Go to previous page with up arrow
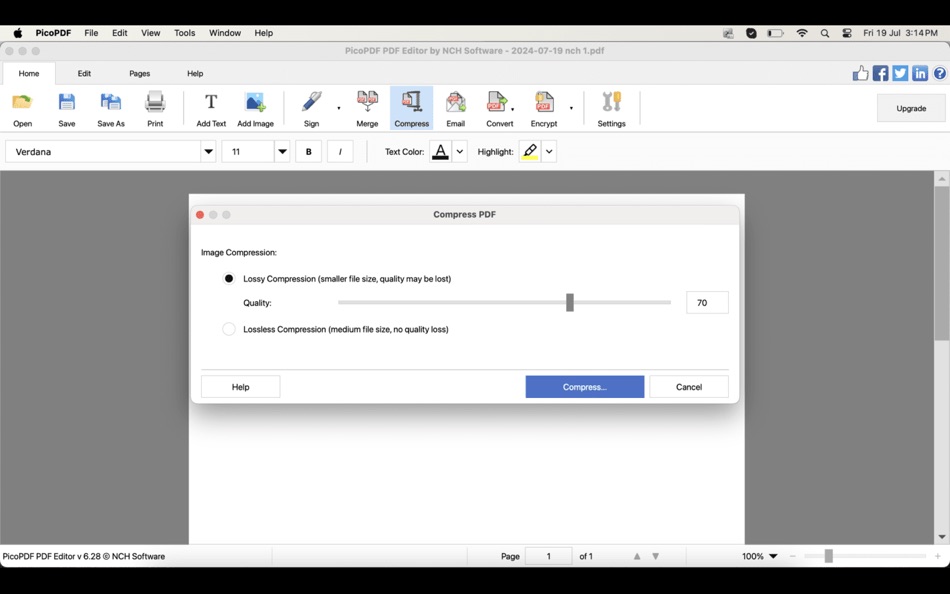Screen dimensions: 950x594 [x=637, y=556]
